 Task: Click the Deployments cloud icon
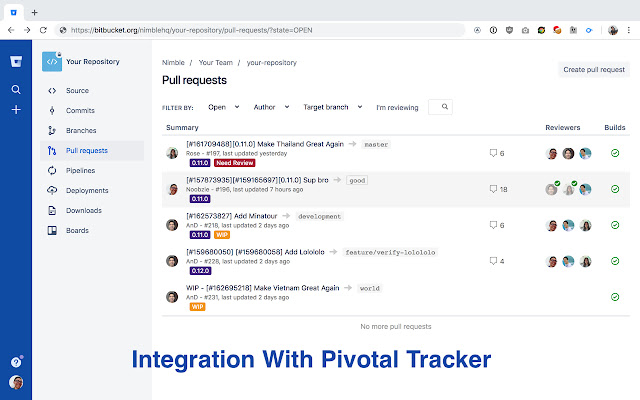pyautogui.click(x=52, y=191)
